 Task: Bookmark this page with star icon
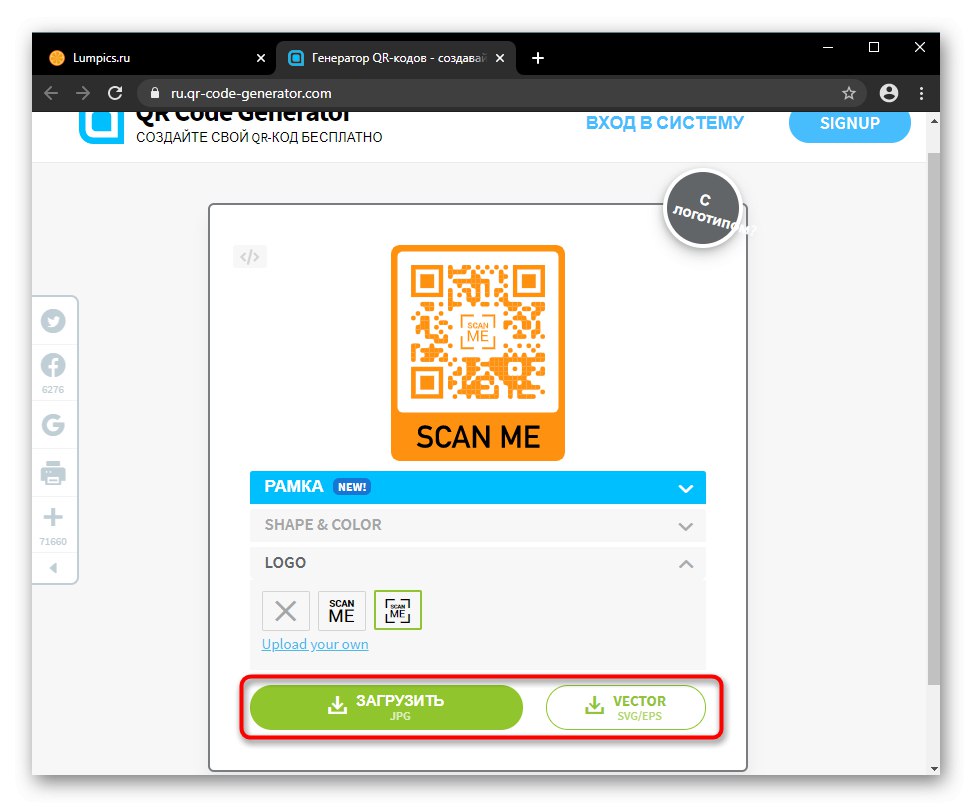pyautogui.click(x=849, y=93)
